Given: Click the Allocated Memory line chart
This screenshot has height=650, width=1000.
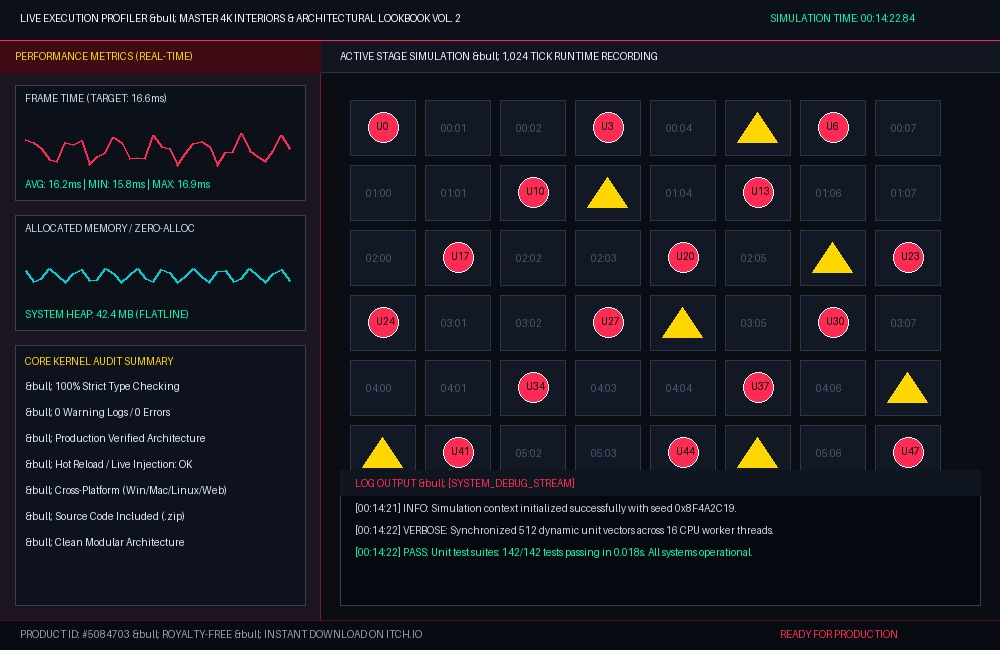Looking at the screenshot, I should [158, 276].
